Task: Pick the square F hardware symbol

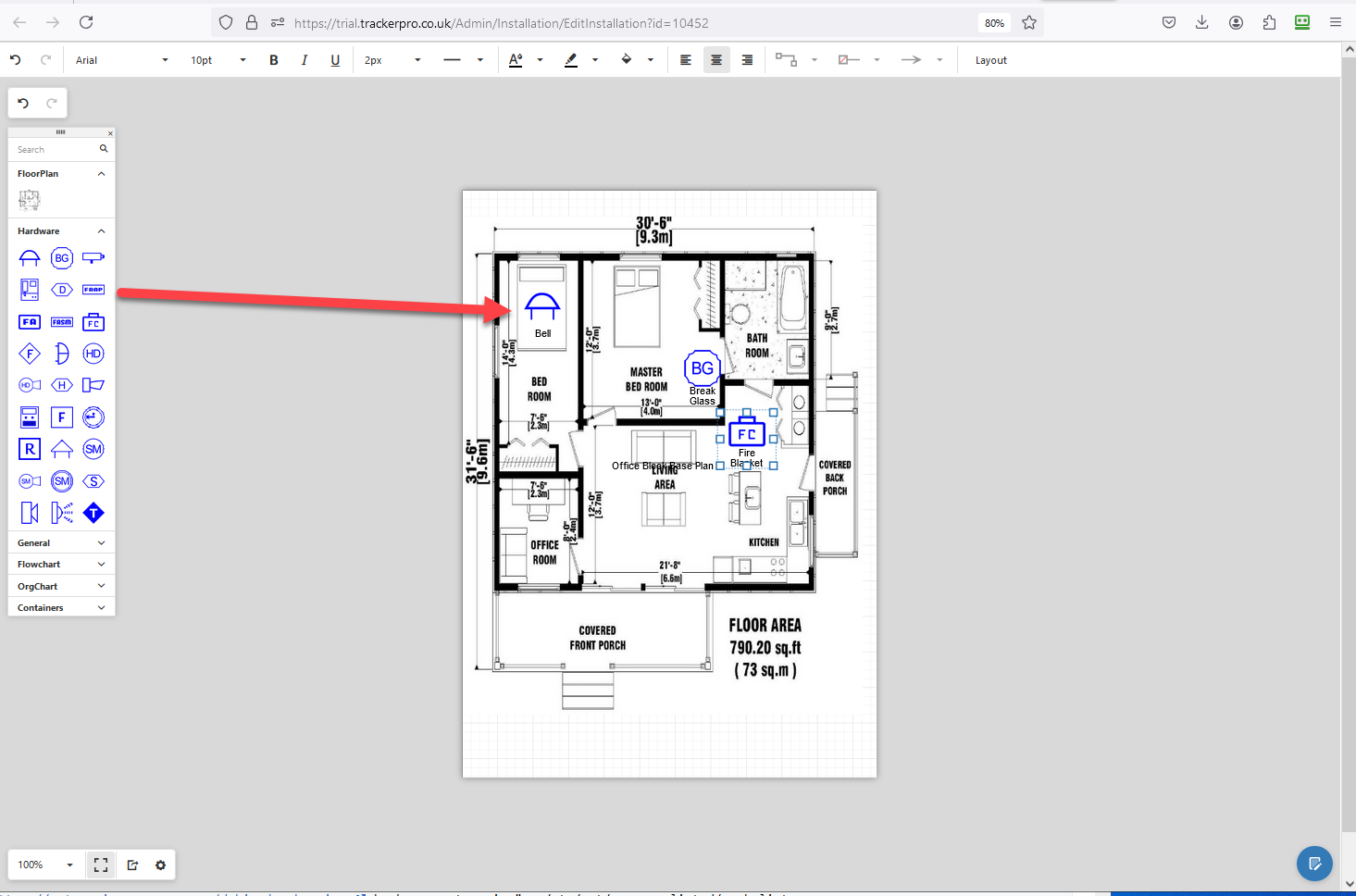Action: pyautogui.click(x=62, y=417)
